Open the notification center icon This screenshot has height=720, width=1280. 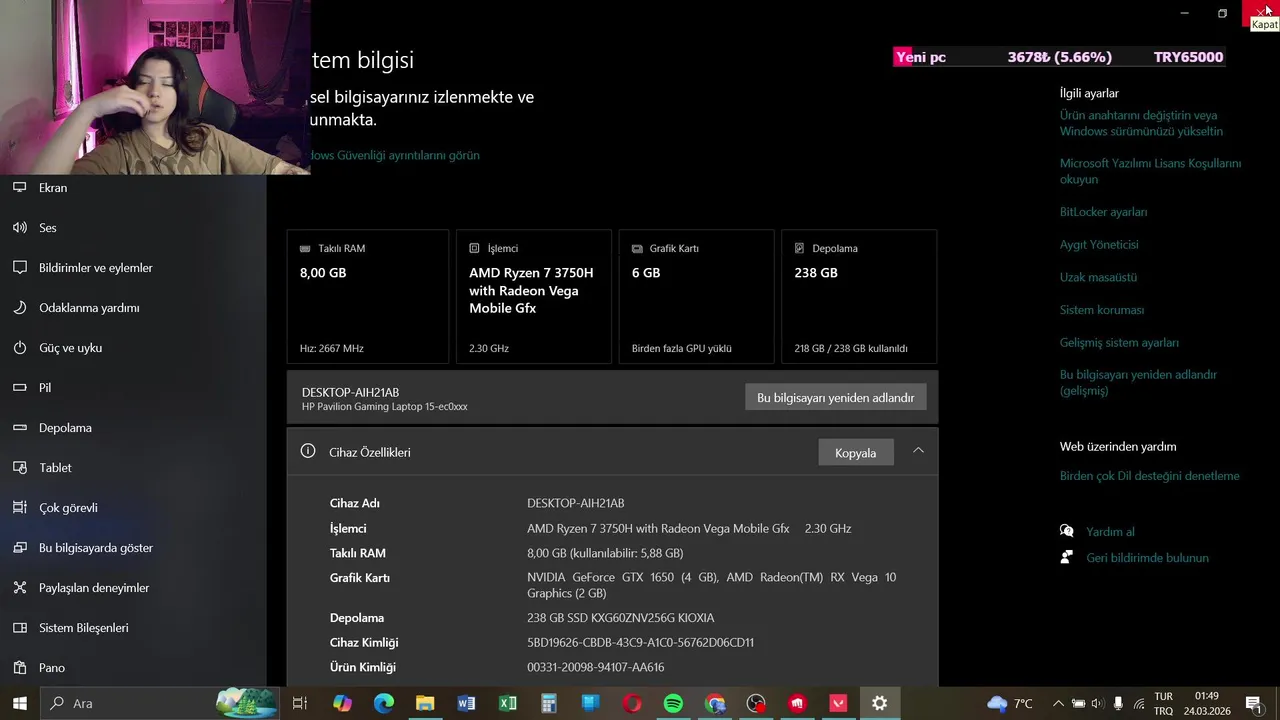tap(1253, 703)
